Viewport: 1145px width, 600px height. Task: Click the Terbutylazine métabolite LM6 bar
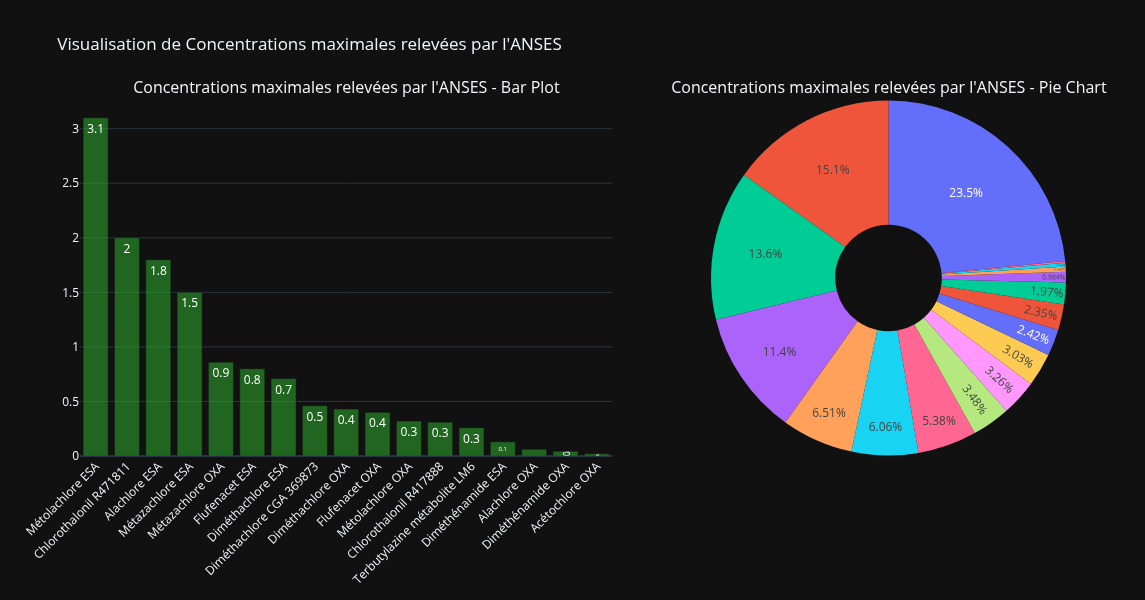tap(471, 442)
